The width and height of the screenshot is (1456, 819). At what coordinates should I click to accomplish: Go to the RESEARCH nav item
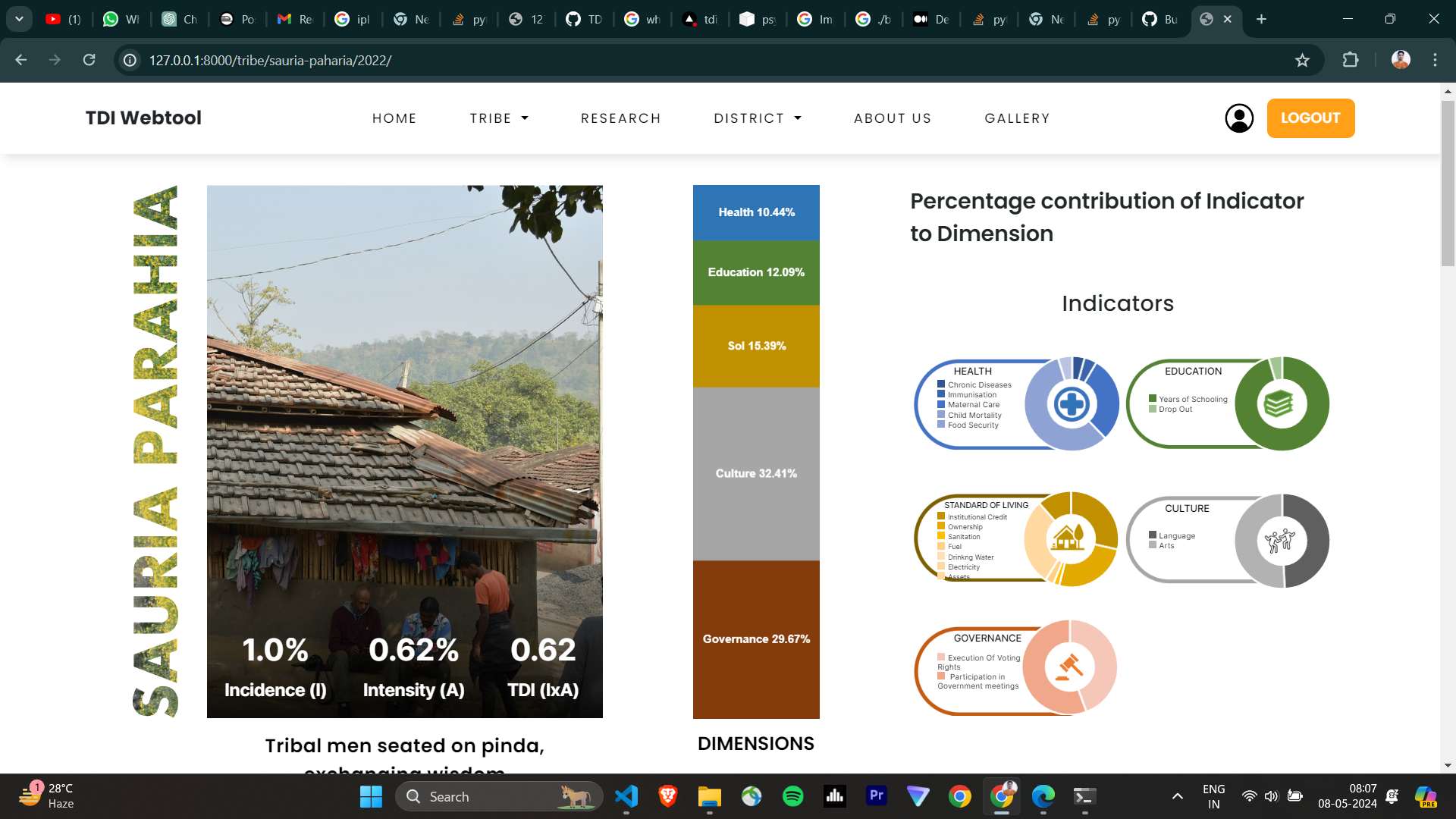pos(620,118)
